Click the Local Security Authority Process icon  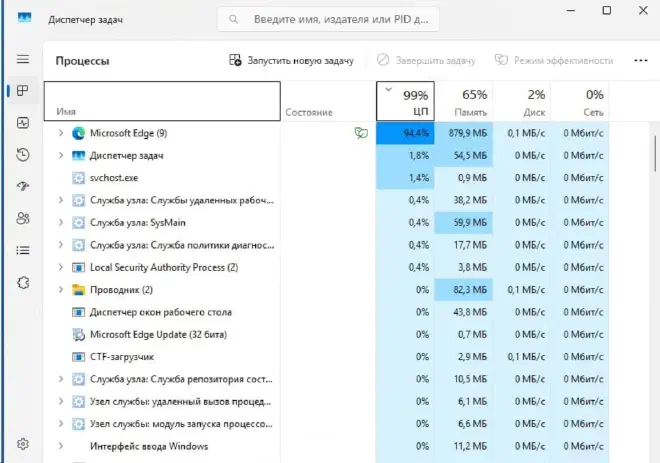point(78,267)
